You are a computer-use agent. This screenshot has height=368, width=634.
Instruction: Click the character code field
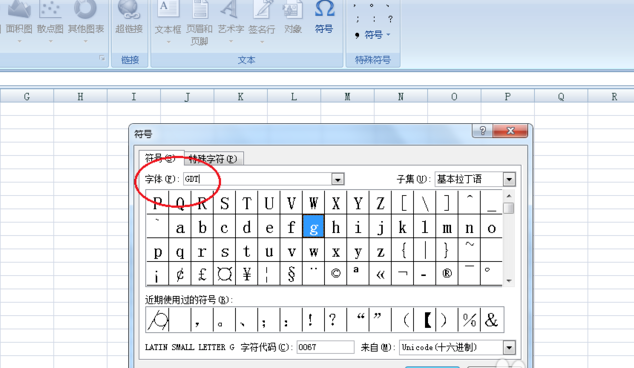(x=325, y=347)
